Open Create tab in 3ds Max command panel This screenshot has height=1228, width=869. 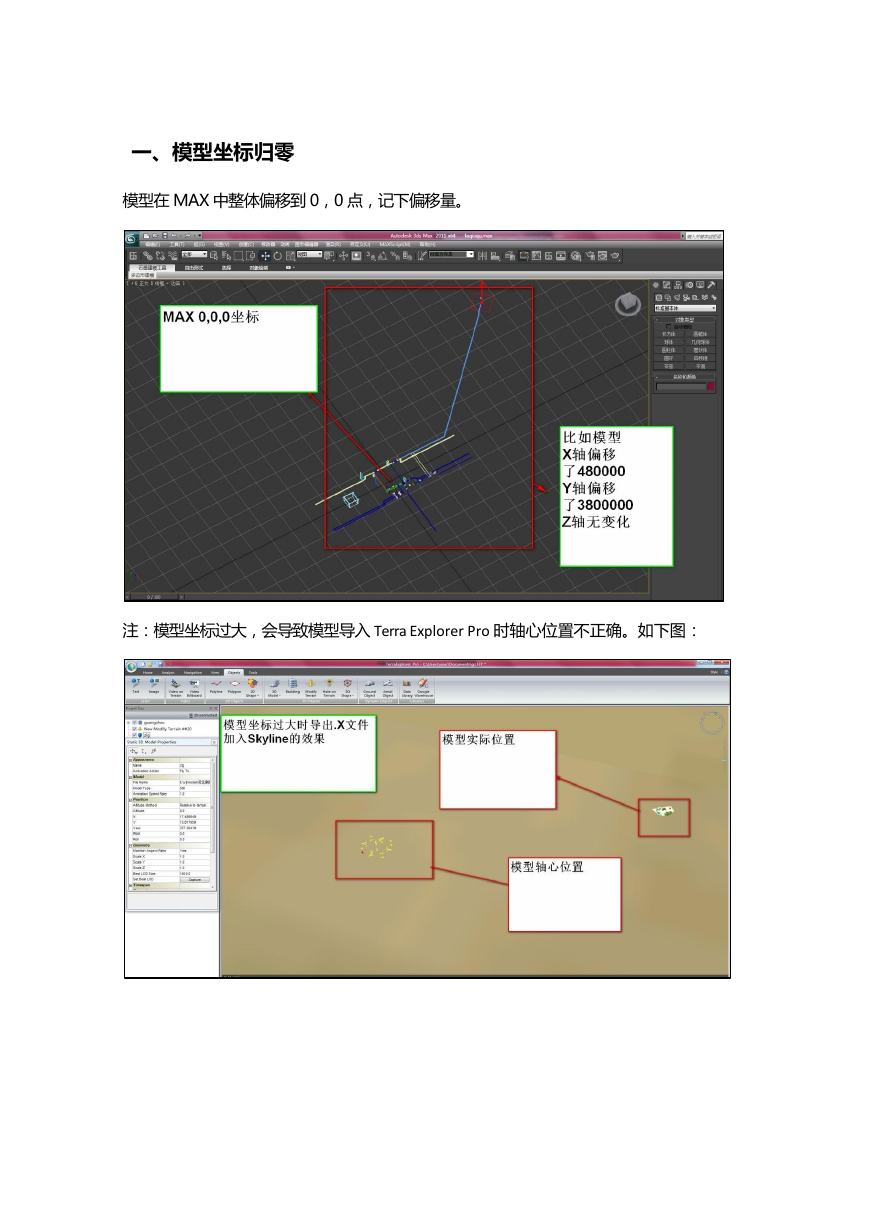(656, 285)
